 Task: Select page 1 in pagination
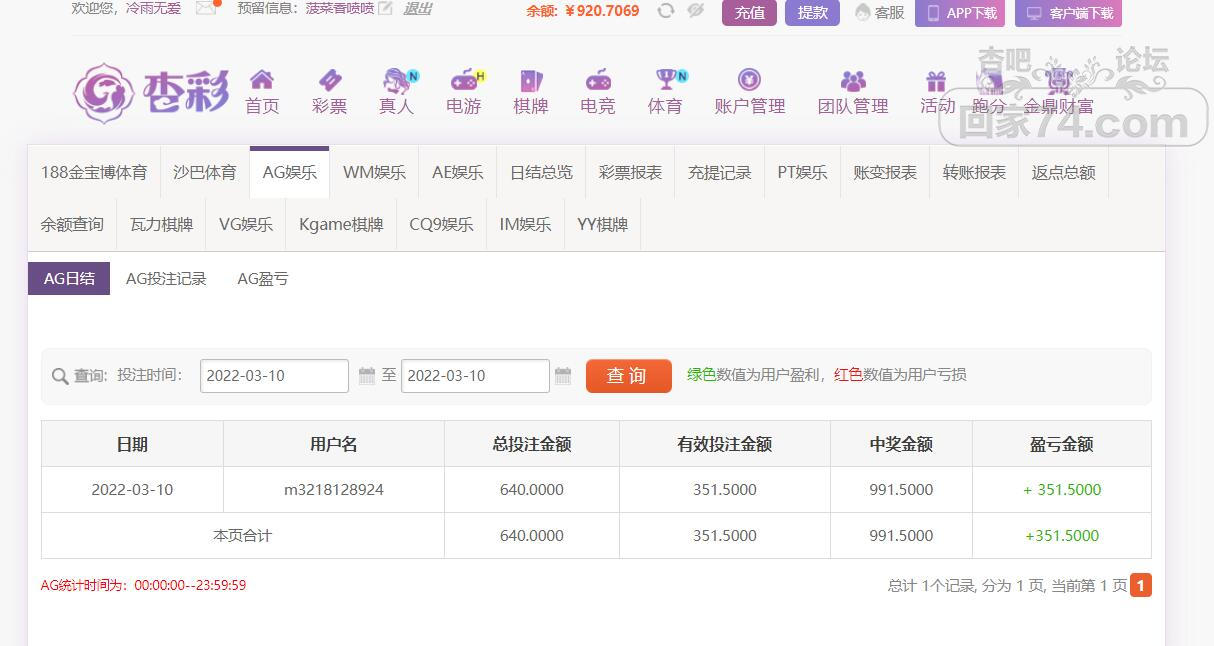point(1140,585)
